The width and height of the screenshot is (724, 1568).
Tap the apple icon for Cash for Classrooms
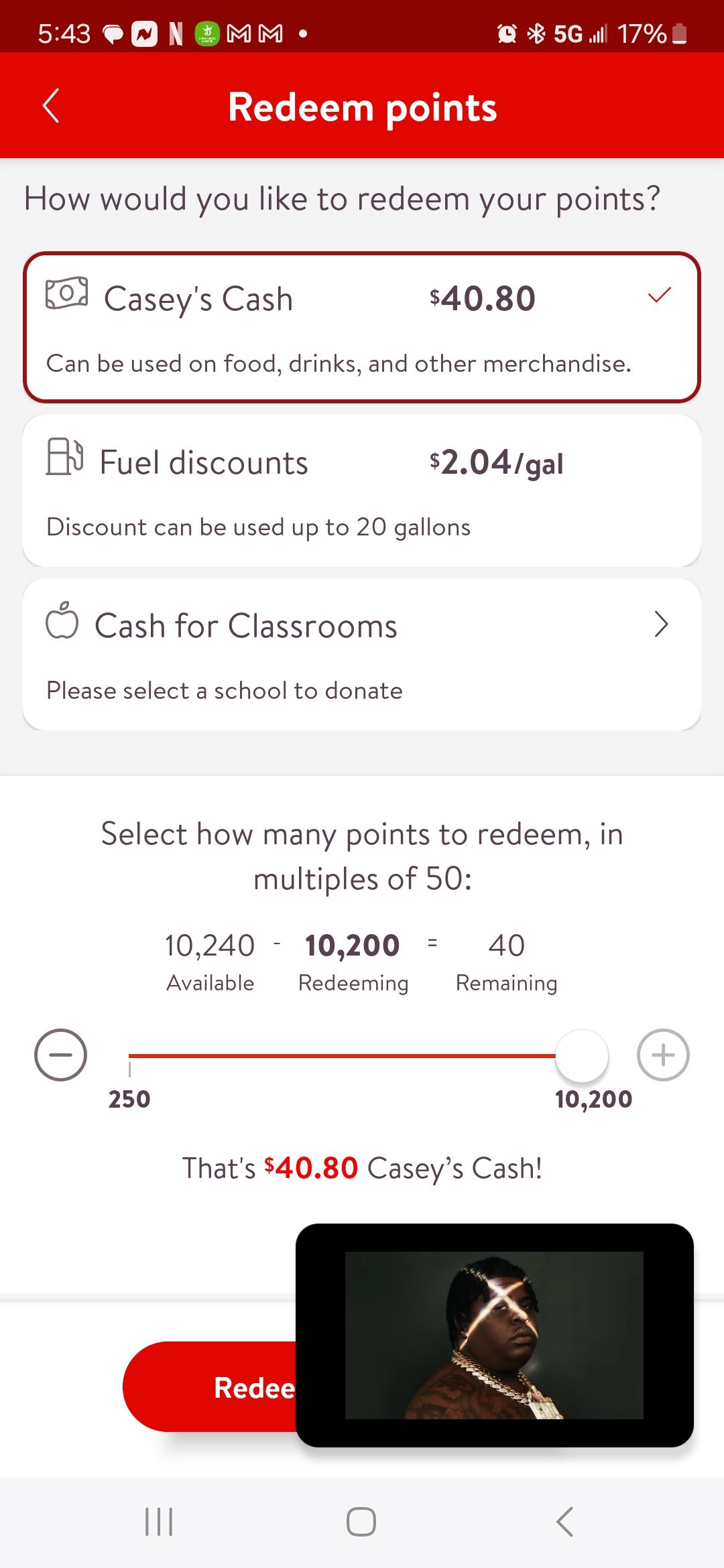(62, 620)
